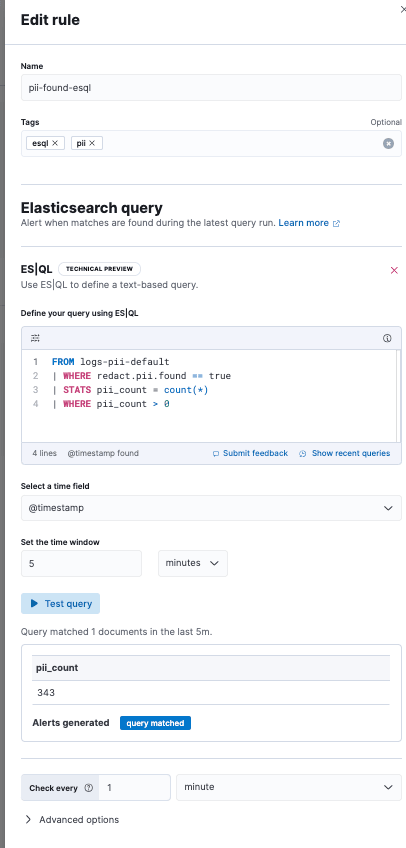Open the minutes time unit dropdown
The height and width of the screenshot is (848, 406).
click(193, 563)
